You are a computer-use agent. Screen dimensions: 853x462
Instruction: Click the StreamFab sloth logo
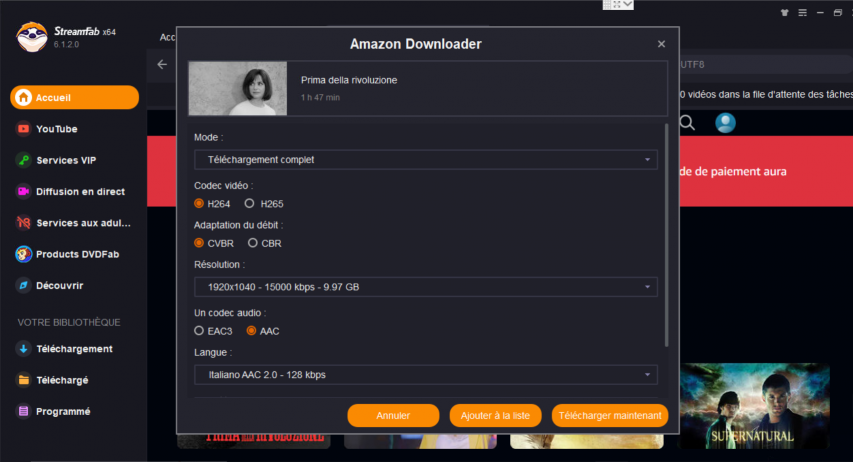coord(32,37)
